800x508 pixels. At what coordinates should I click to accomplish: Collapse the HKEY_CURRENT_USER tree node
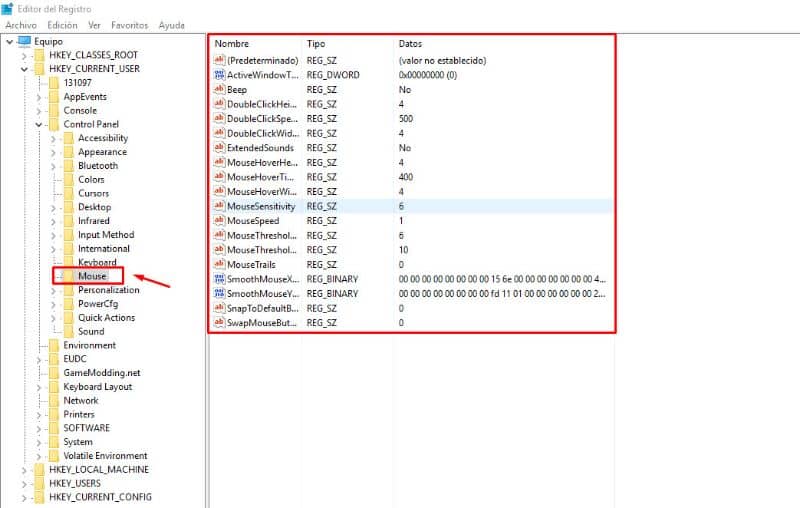[x=24, y=69]
